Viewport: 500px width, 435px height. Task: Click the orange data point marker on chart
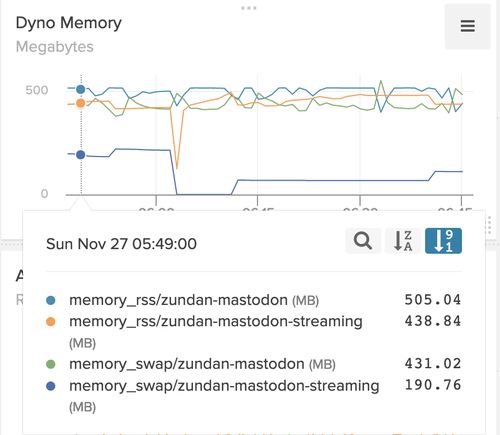pos(81,103)
